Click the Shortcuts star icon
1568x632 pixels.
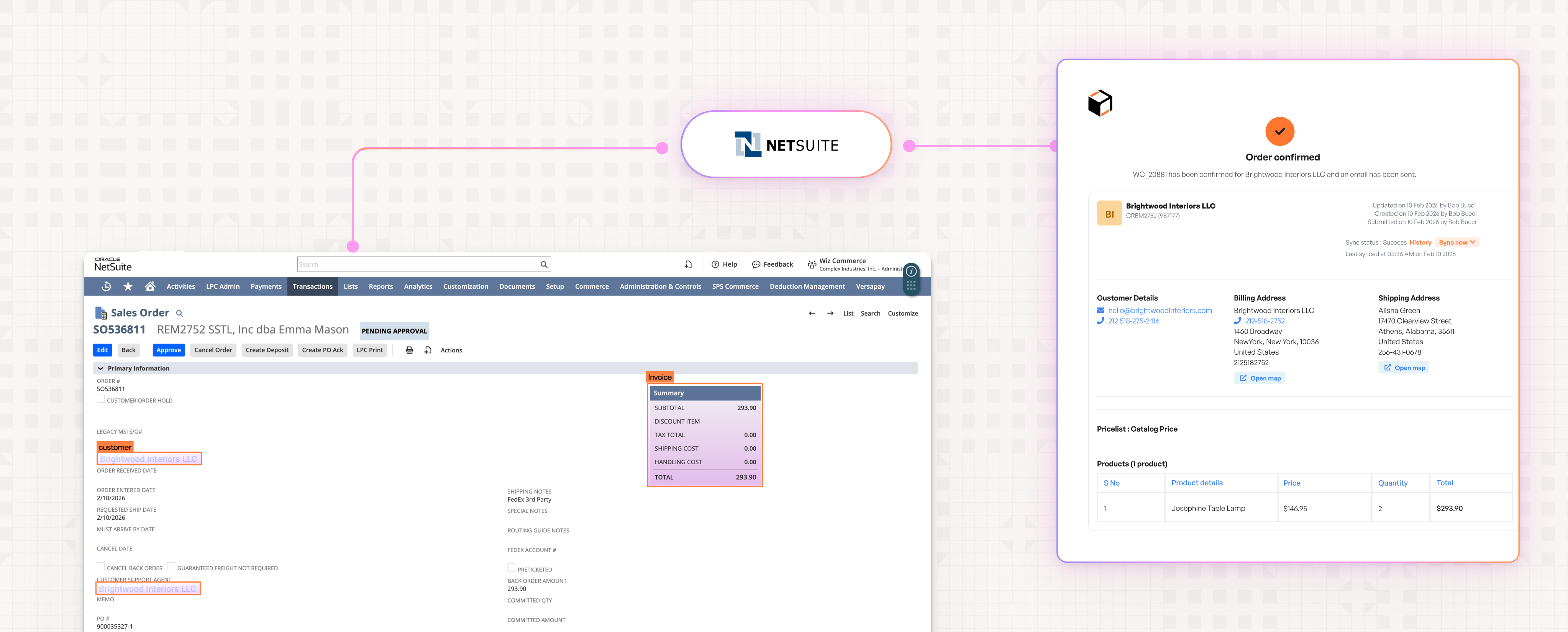point(128,287)
